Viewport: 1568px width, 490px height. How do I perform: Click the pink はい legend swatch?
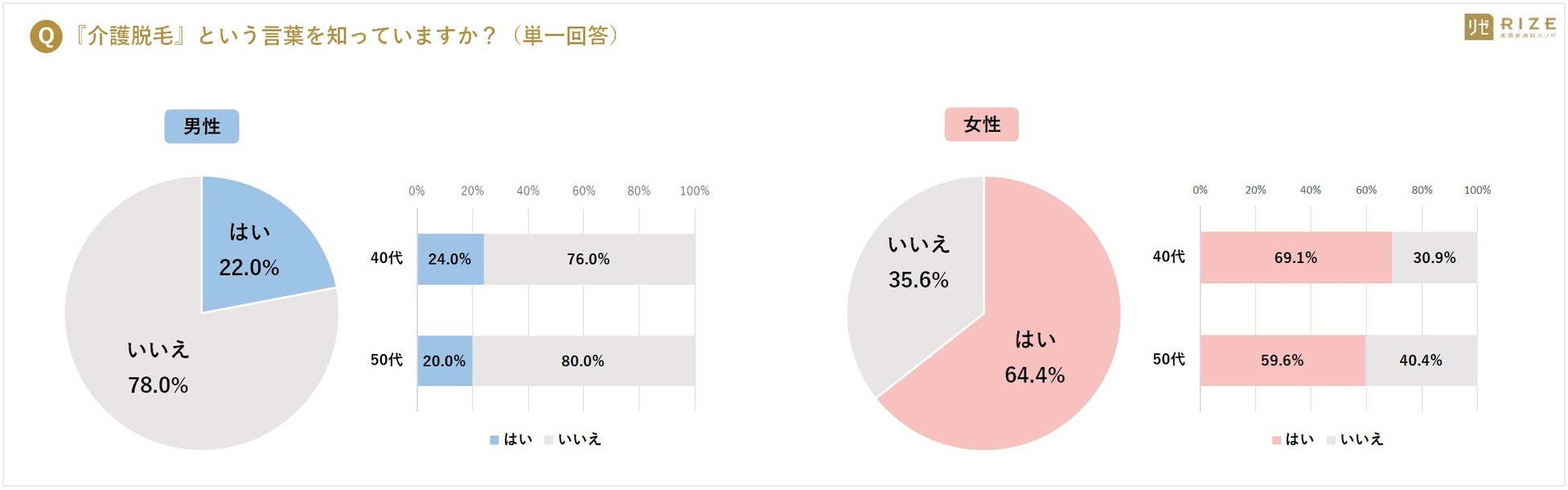click(x=1276, y=440)
